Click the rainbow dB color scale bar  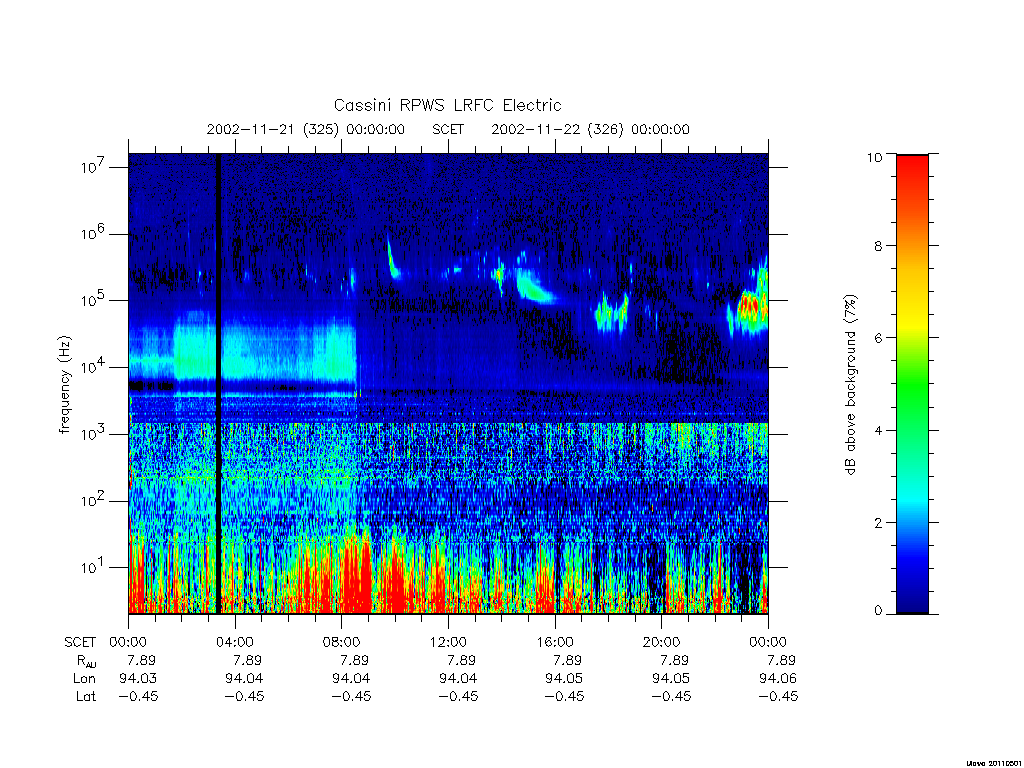pos(912,384)
